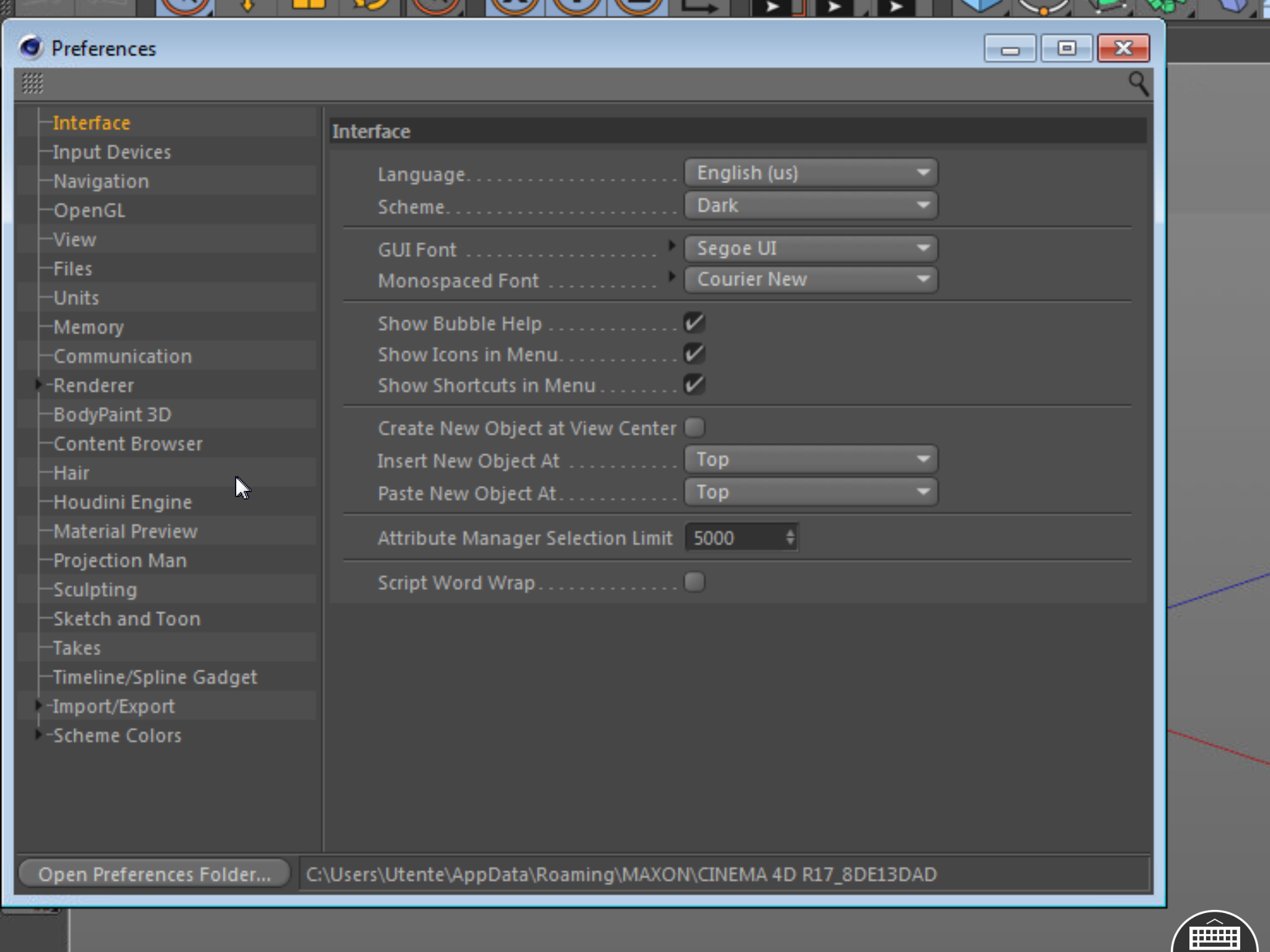Open the GUI Font dropdown
1270x952 pixels.
[810, 249]
